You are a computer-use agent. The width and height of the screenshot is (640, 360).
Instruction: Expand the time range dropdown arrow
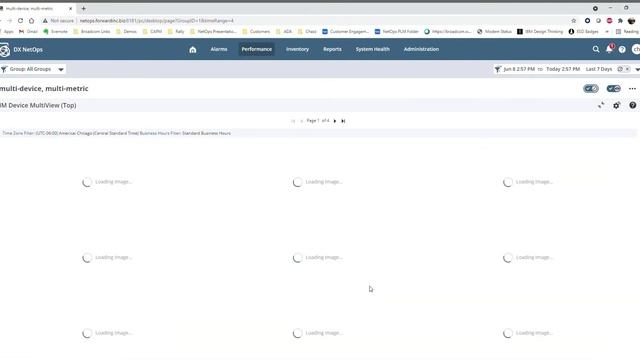[637, 69]
